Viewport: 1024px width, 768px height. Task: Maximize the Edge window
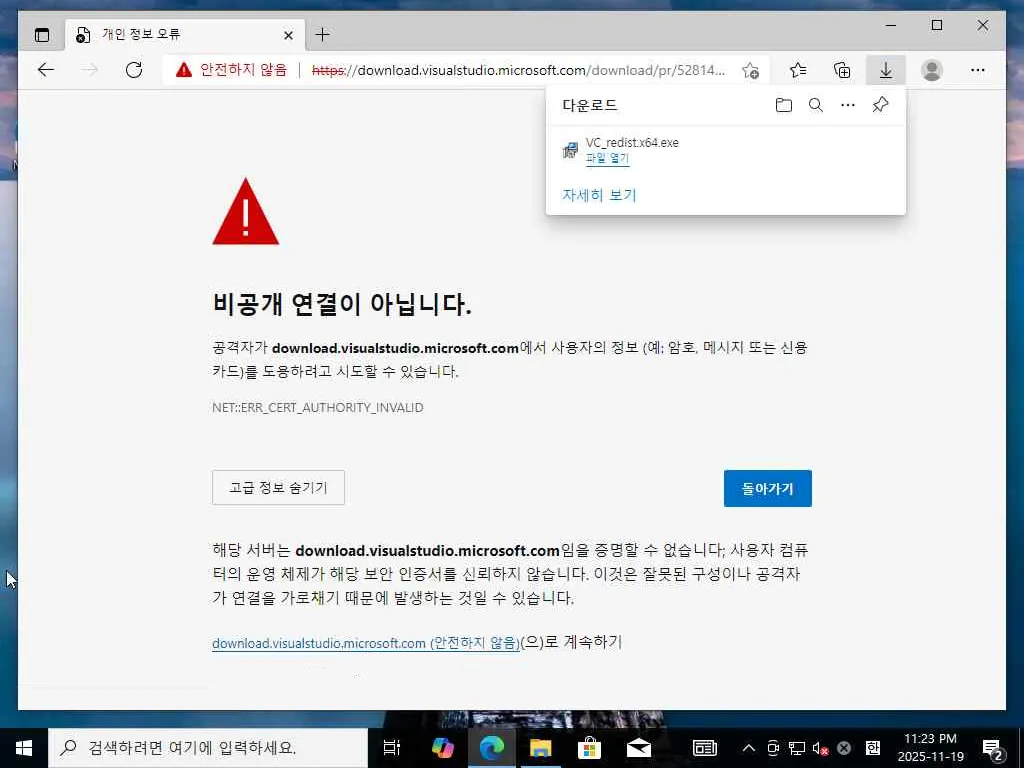click(x=936, y=25)
